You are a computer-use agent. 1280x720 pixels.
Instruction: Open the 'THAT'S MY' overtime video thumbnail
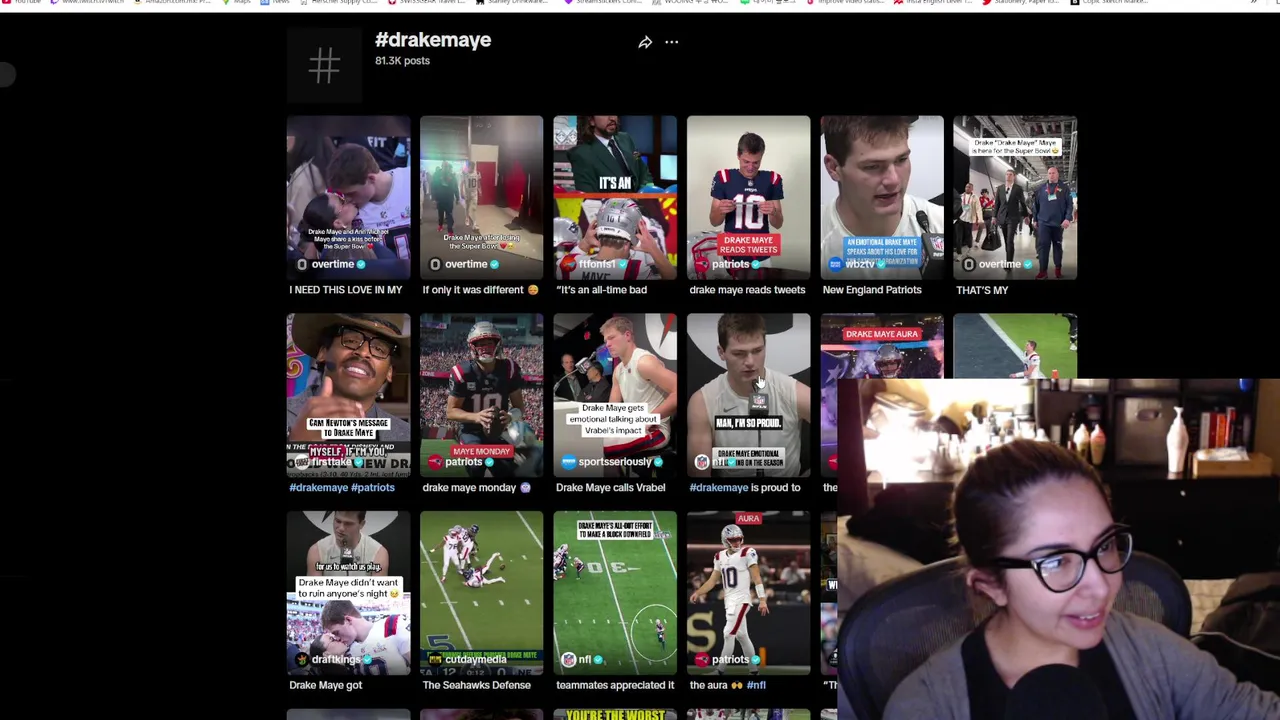(x=1015, y=197)
